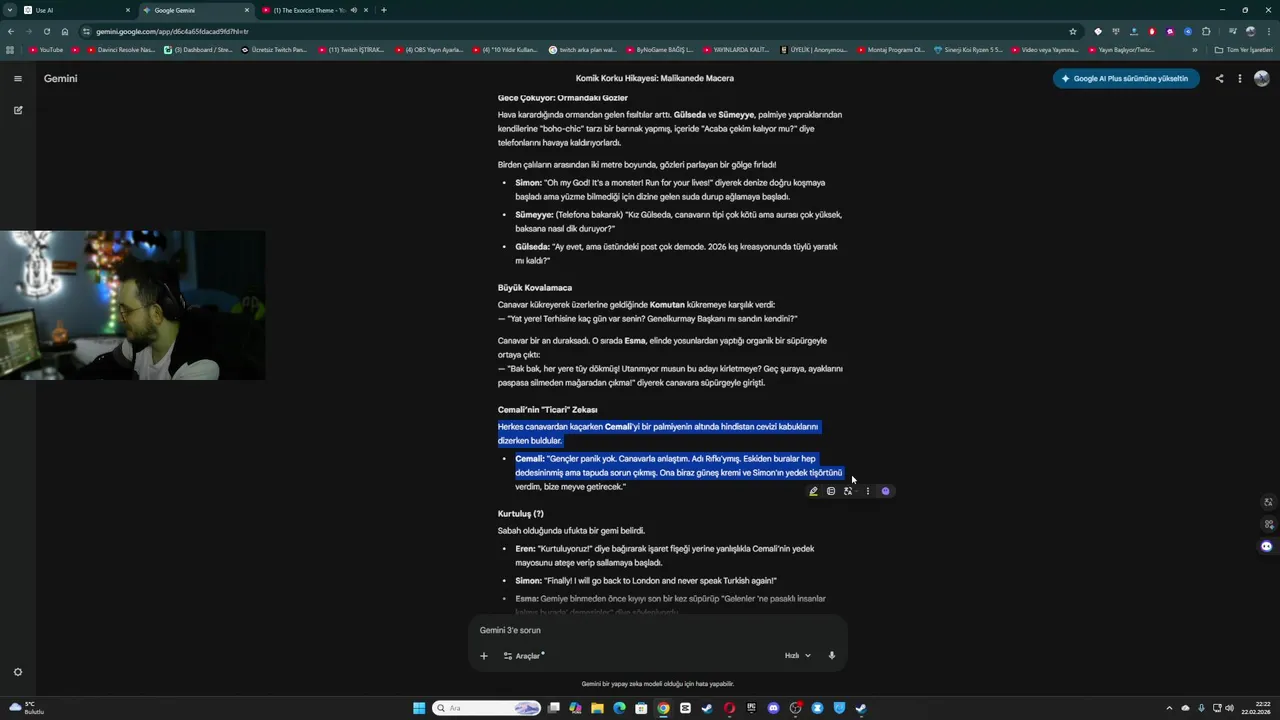Click the Gemini 3'e sorun prompt field
The width and height of the screenshot is (1280, 720).
pos(657,630)
